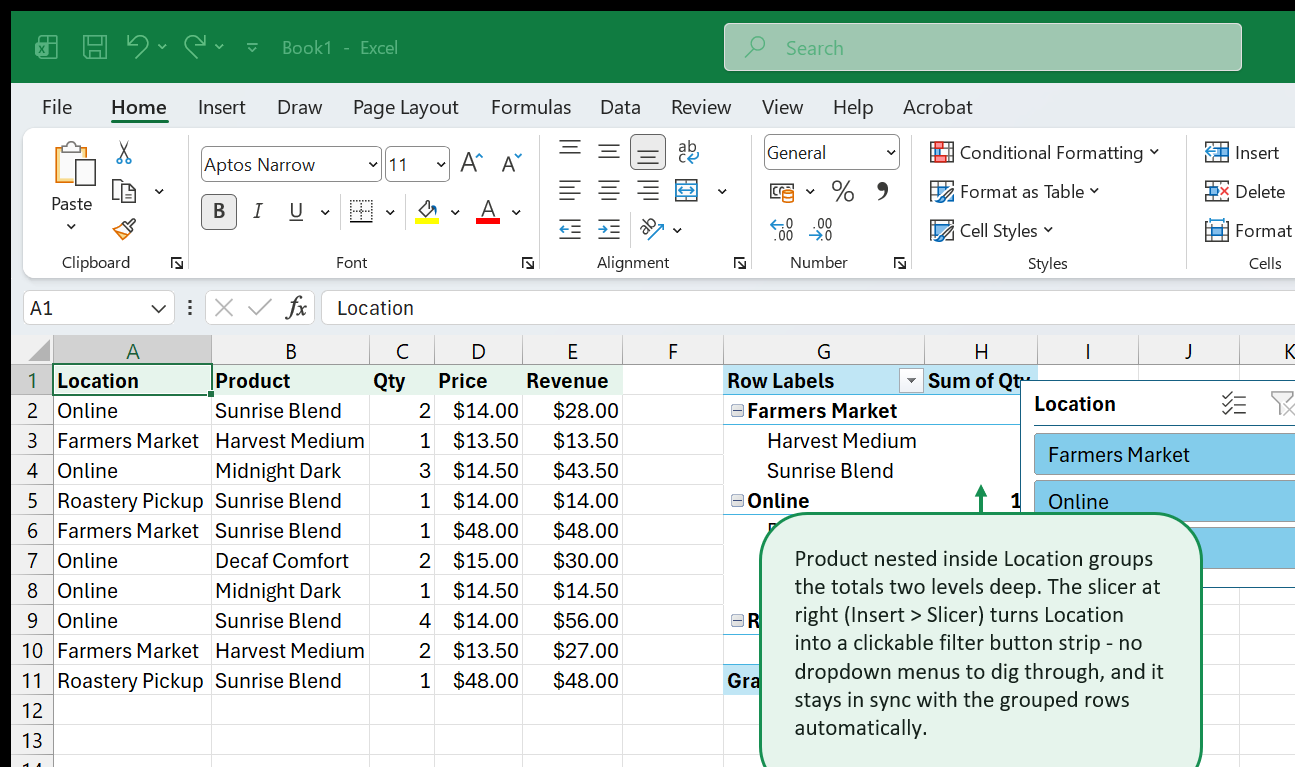Viewport: 1295px width, 767px height.
Task: Apply borders with the Borders icon
Action: click(361, 211)
